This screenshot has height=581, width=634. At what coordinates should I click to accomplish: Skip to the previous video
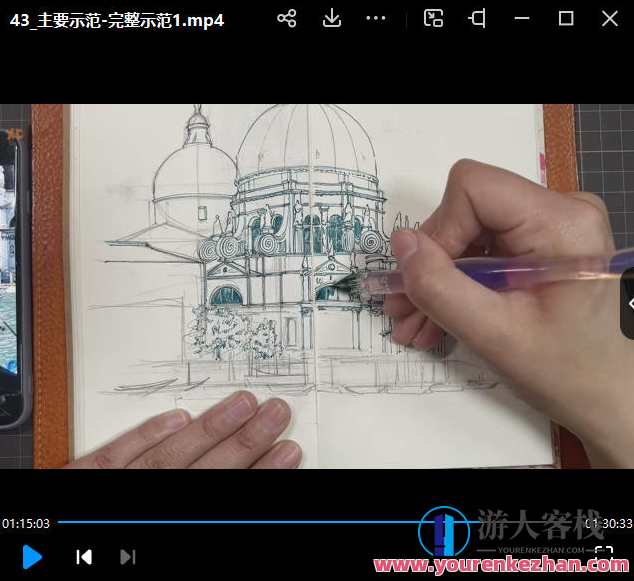pyautogui.click(x=84, y=557)
